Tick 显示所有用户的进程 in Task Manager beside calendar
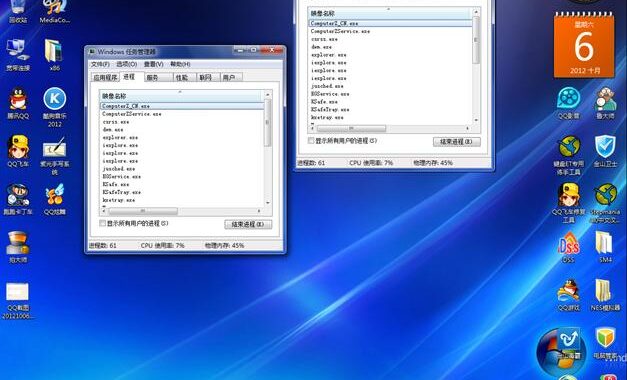The height and width of the screenshot is (380, 627). 311,140
